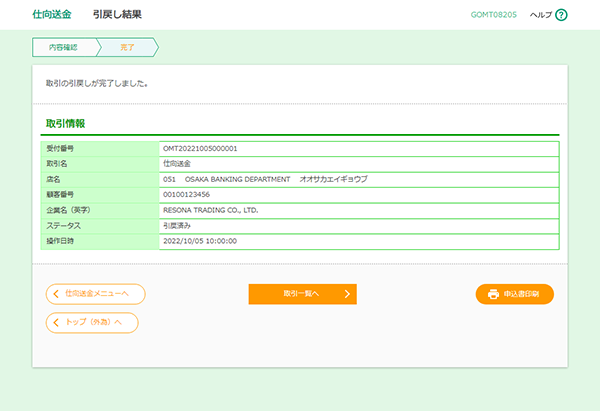Click the 操作日時 row label

click(60, 241)
